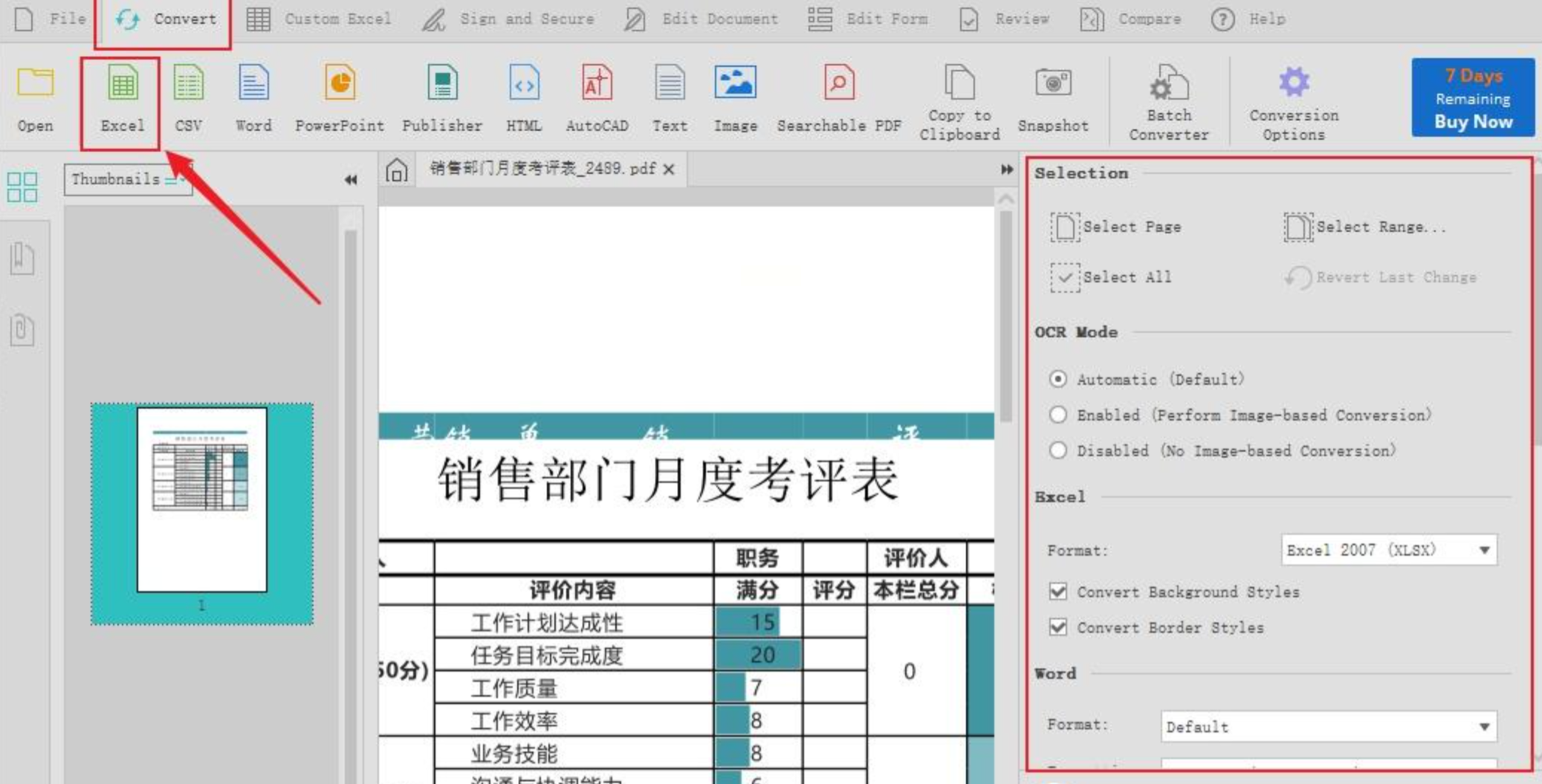Open the Compare tab
Image resolution: width=1542 pixels, height=784 pixels.
tap(1131, 19)
